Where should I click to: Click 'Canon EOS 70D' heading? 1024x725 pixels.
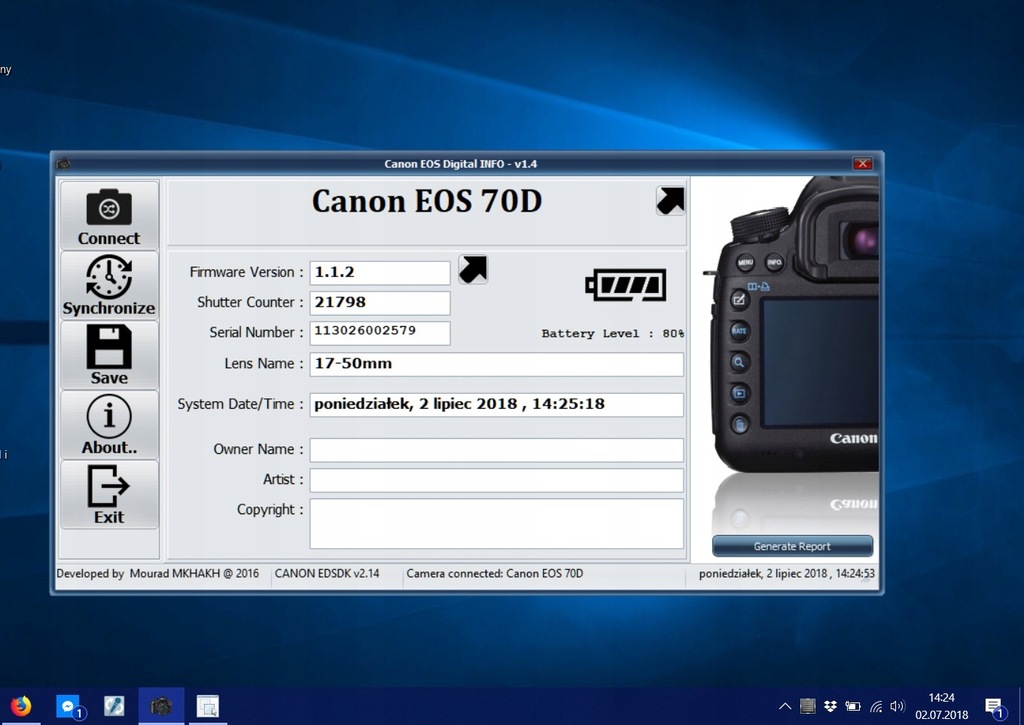(x=426, y=201)
